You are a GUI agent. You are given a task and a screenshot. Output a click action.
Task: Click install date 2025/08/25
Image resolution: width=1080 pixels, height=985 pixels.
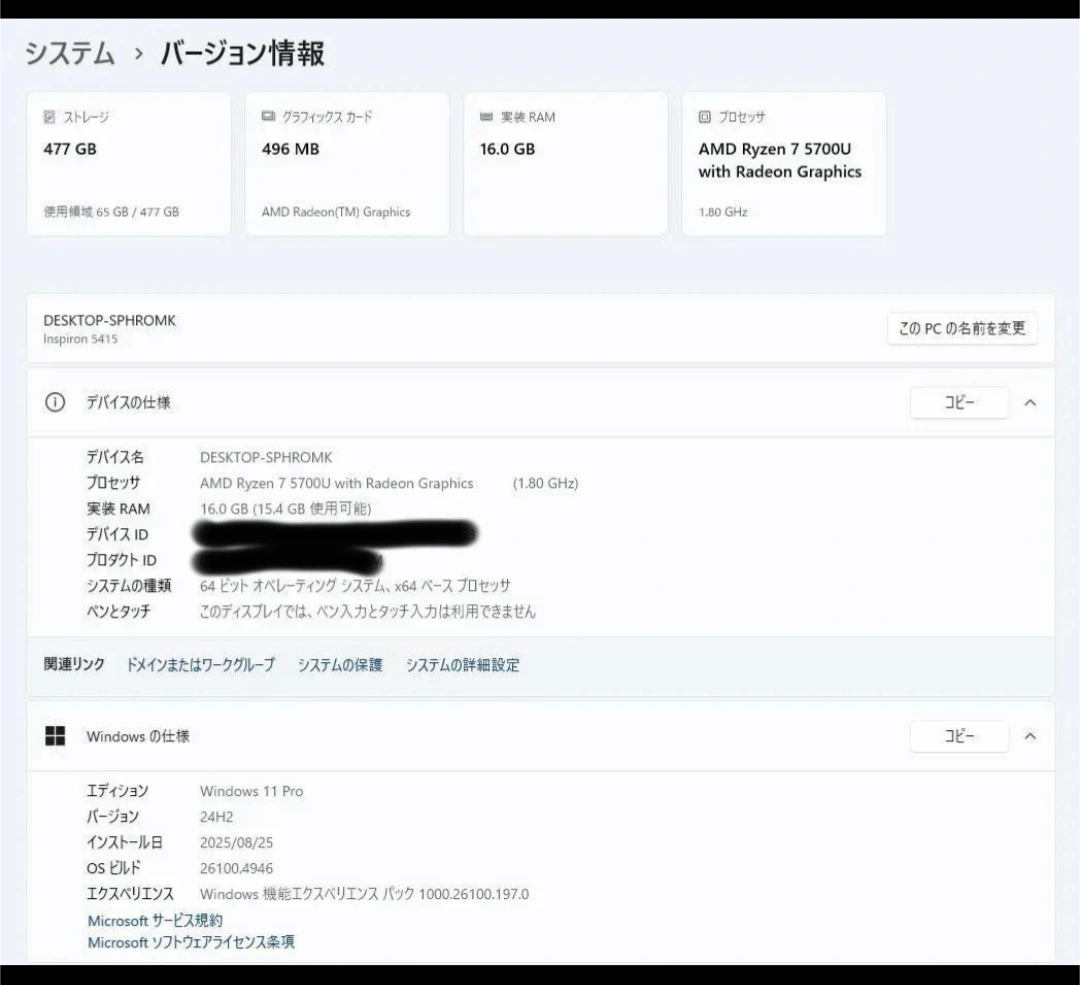point(236,842)
